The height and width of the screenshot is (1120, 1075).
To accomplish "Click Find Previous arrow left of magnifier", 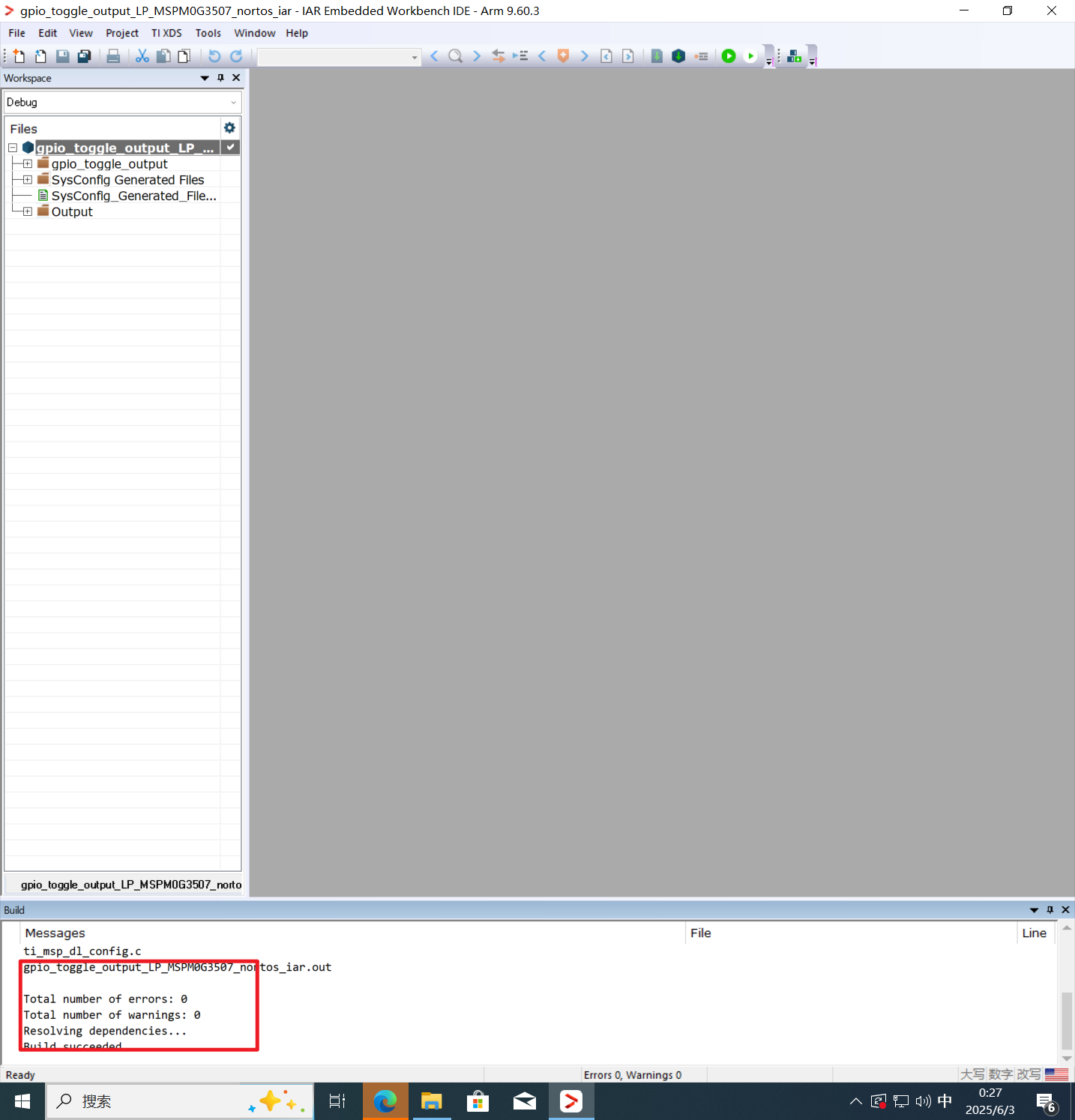I will 434,56.
